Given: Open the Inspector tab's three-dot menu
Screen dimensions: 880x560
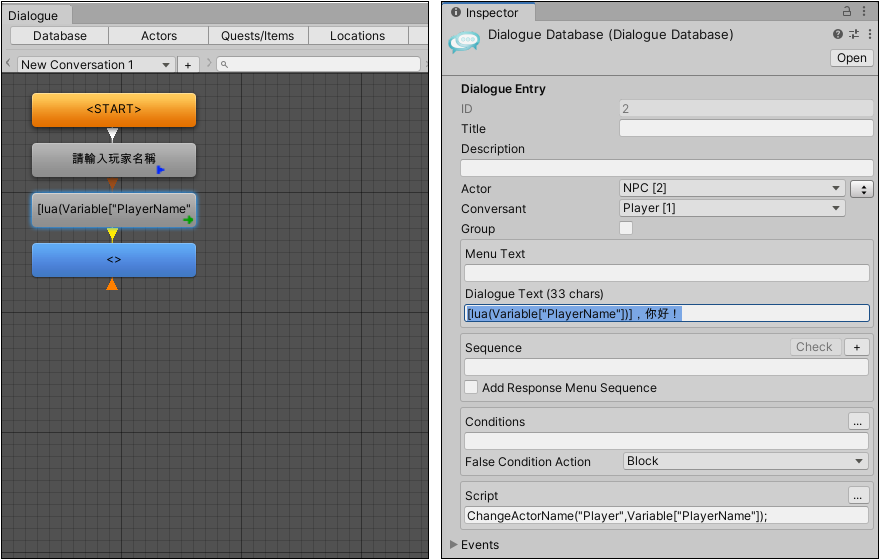Looking at the screenshot, I should click(x=865, y=12).
